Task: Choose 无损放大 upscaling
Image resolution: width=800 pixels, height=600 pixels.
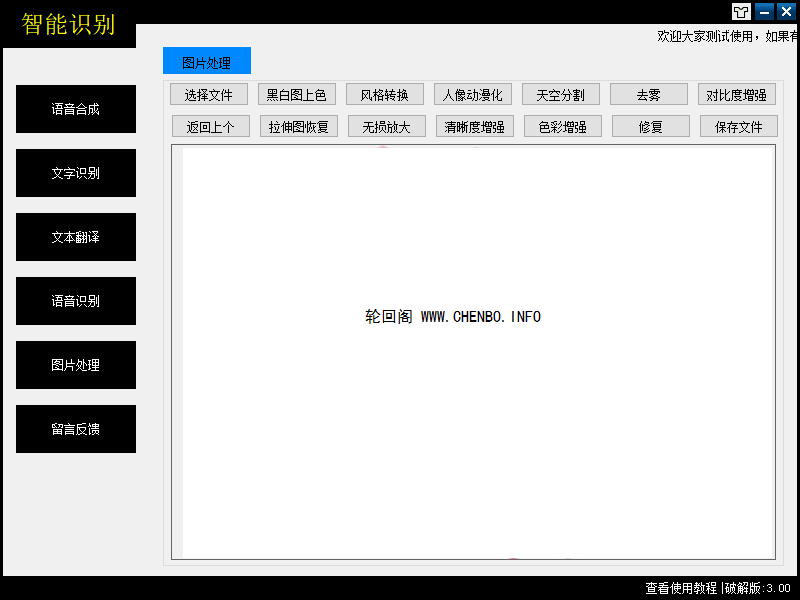Action: [386, 127]
